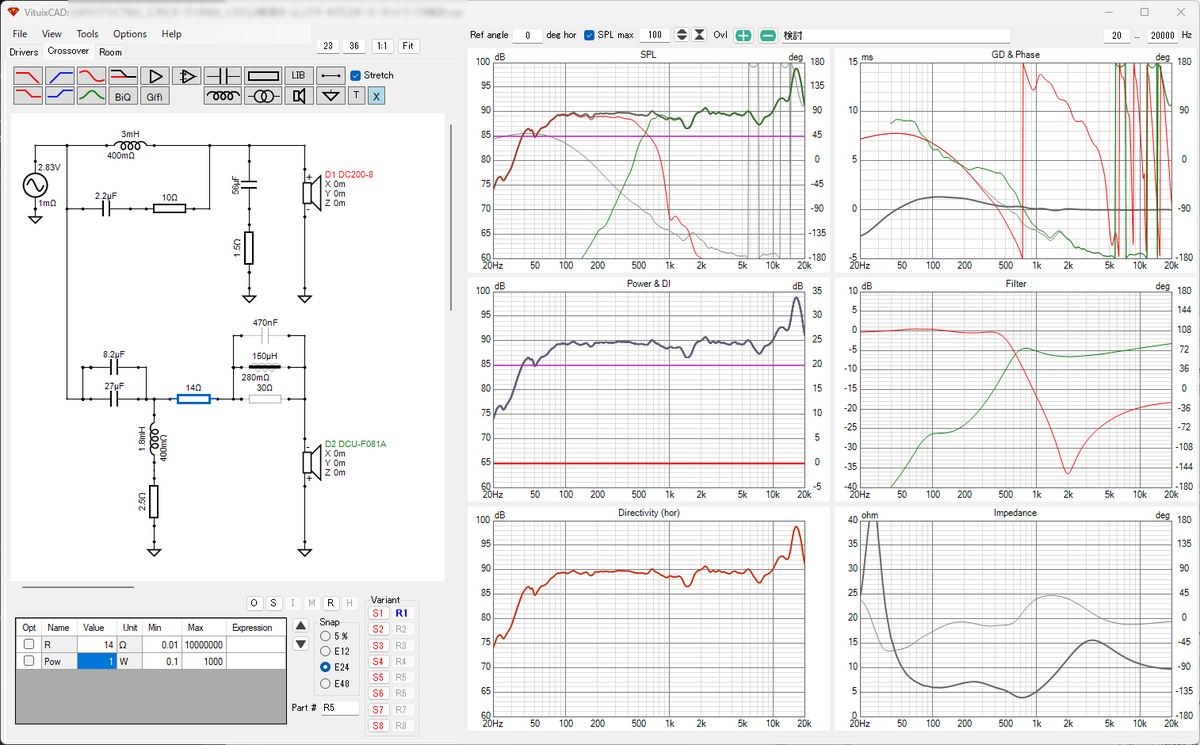Add a transformer component
1200x745 pixels.
pos(262,96)
